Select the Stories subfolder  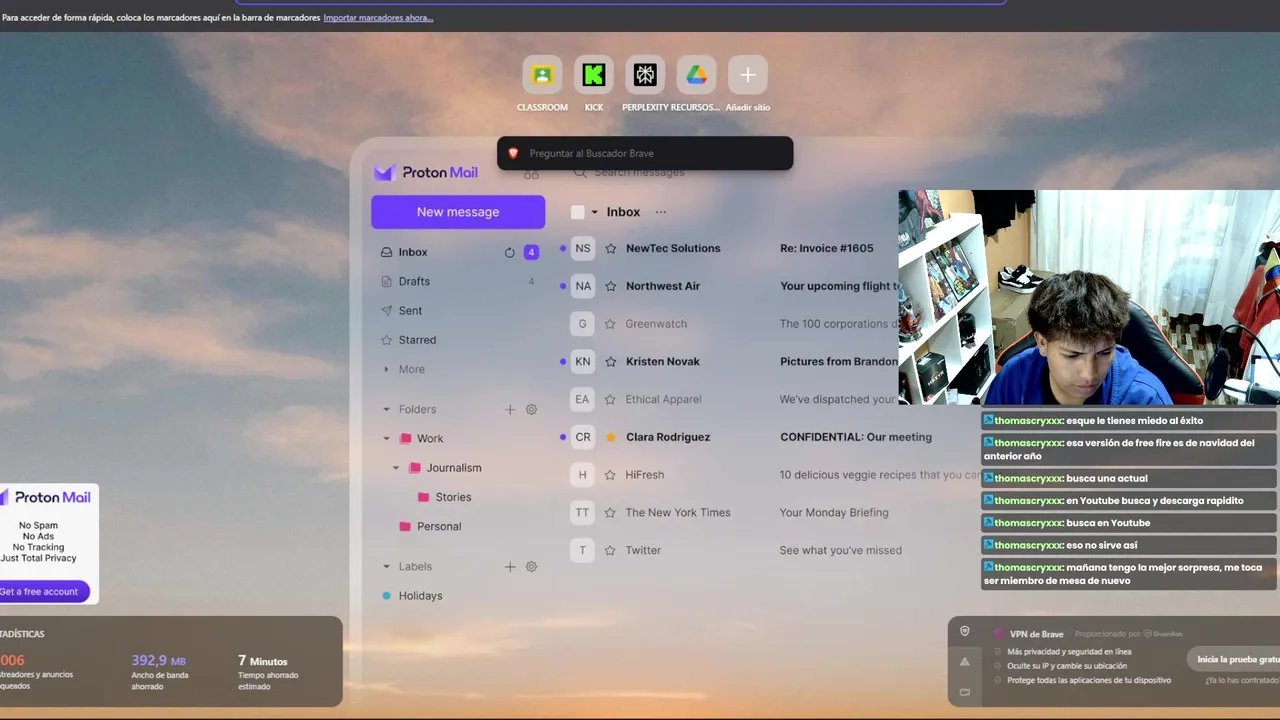pos(453,497)
